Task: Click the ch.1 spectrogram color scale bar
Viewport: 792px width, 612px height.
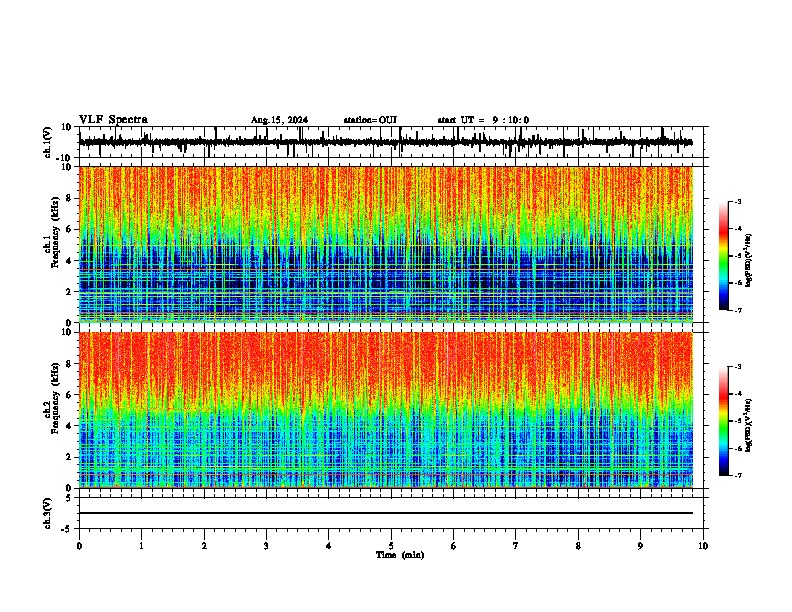Action: tap(724, 256)
